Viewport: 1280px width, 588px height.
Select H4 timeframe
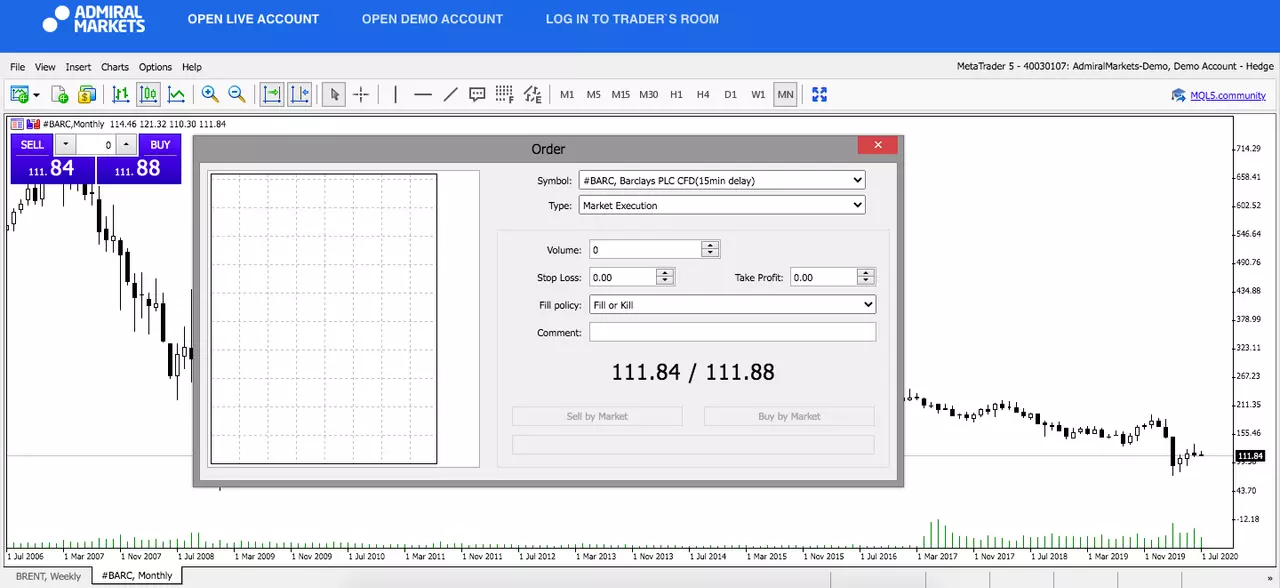(x=703, y=95)
